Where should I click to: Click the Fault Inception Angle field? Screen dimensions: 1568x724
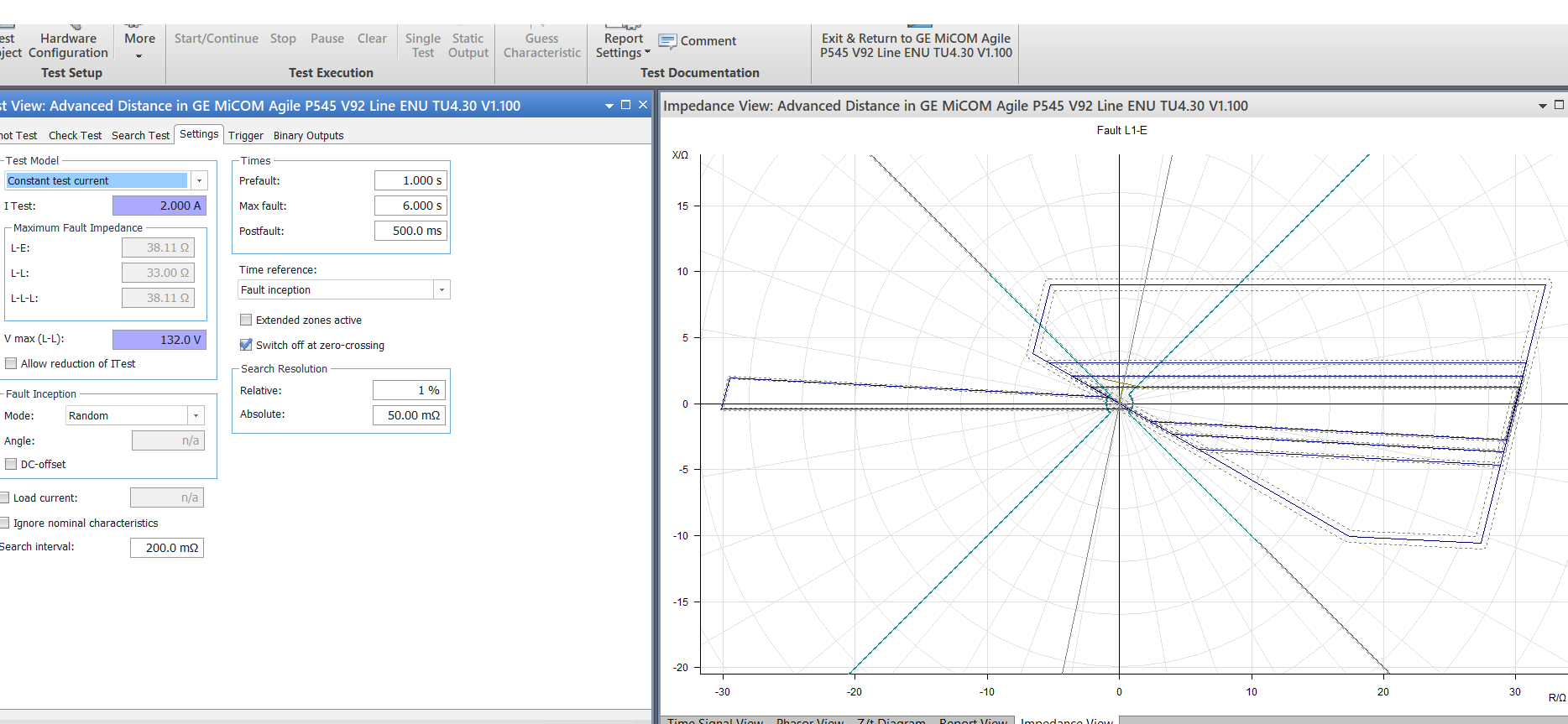tap(168, 440)
